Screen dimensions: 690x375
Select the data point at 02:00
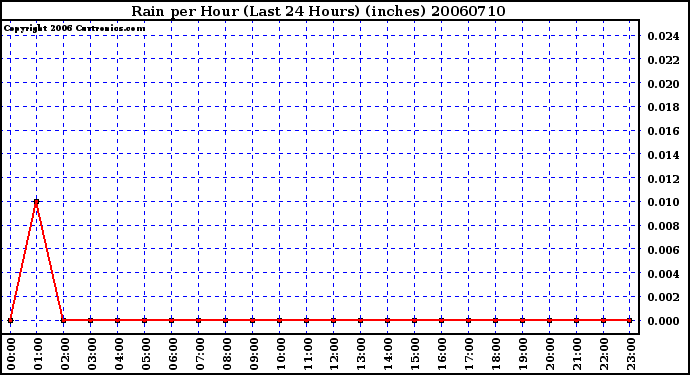coord(64,320)
